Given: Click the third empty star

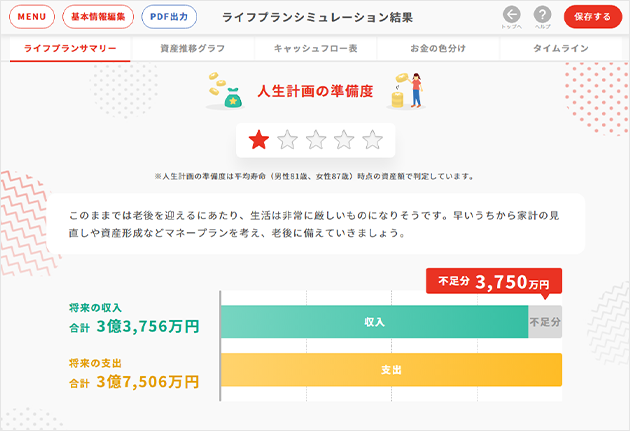Looking at the screenshot, I should pos(316,139).
